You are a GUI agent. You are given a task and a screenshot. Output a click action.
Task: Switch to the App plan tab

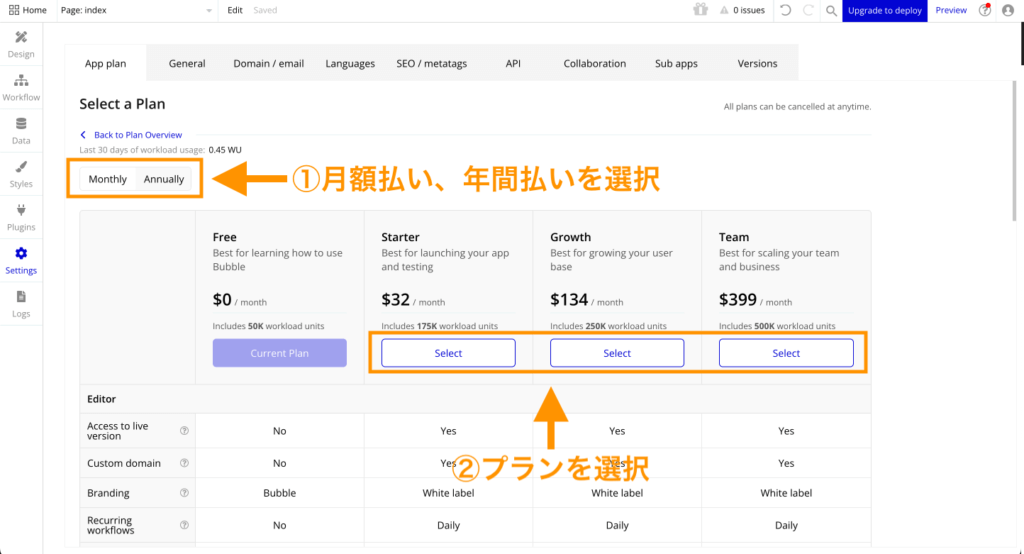pyautogui.click(x=106, y=63)
